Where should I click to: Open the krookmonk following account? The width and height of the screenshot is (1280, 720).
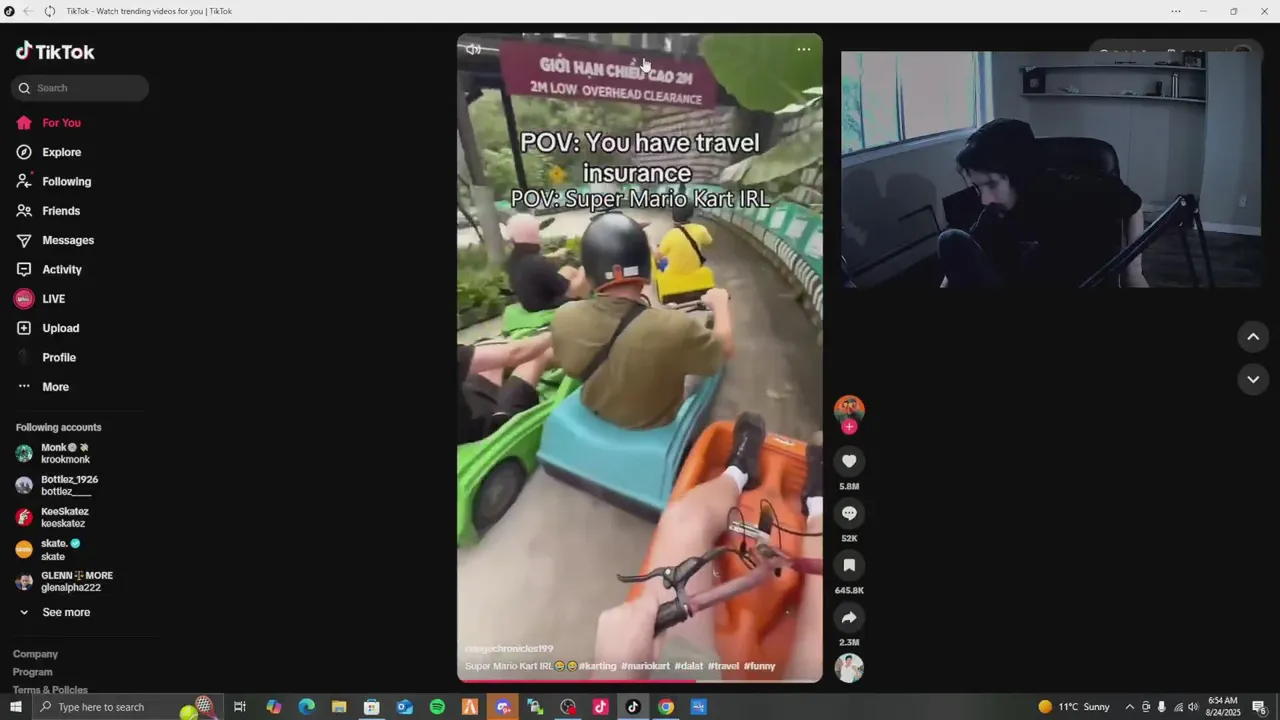[54, 453]
